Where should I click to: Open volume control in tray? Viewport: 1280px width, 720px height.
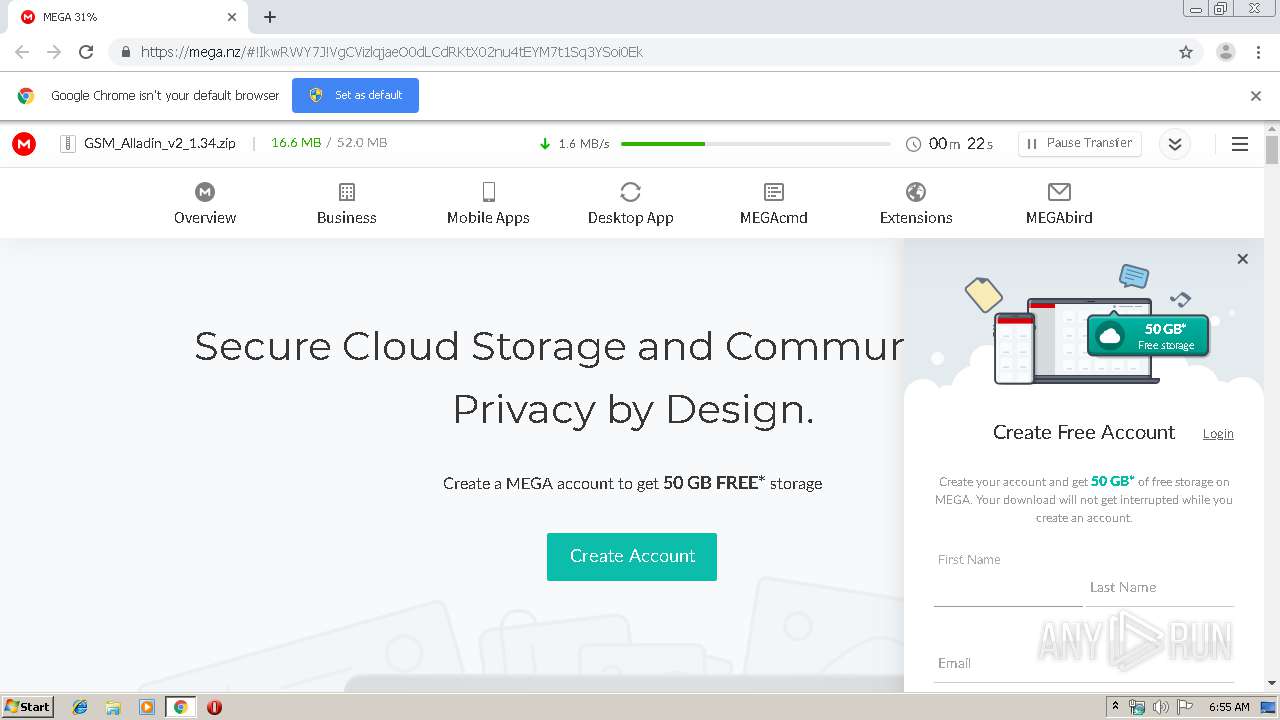pos(1161,707)
